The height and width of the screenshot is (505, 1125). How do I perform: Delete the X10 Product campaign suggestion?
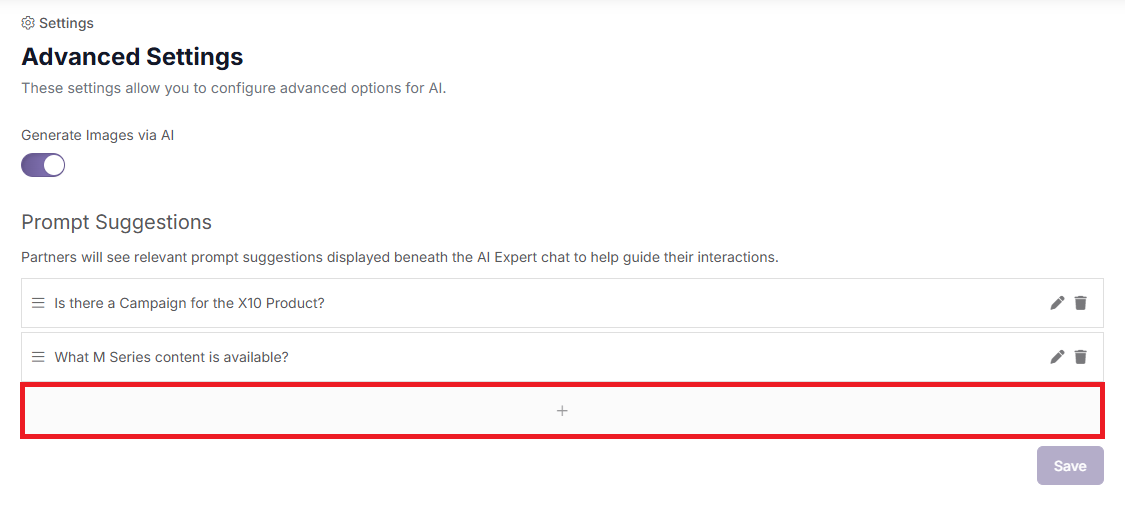click(1080, 303)
